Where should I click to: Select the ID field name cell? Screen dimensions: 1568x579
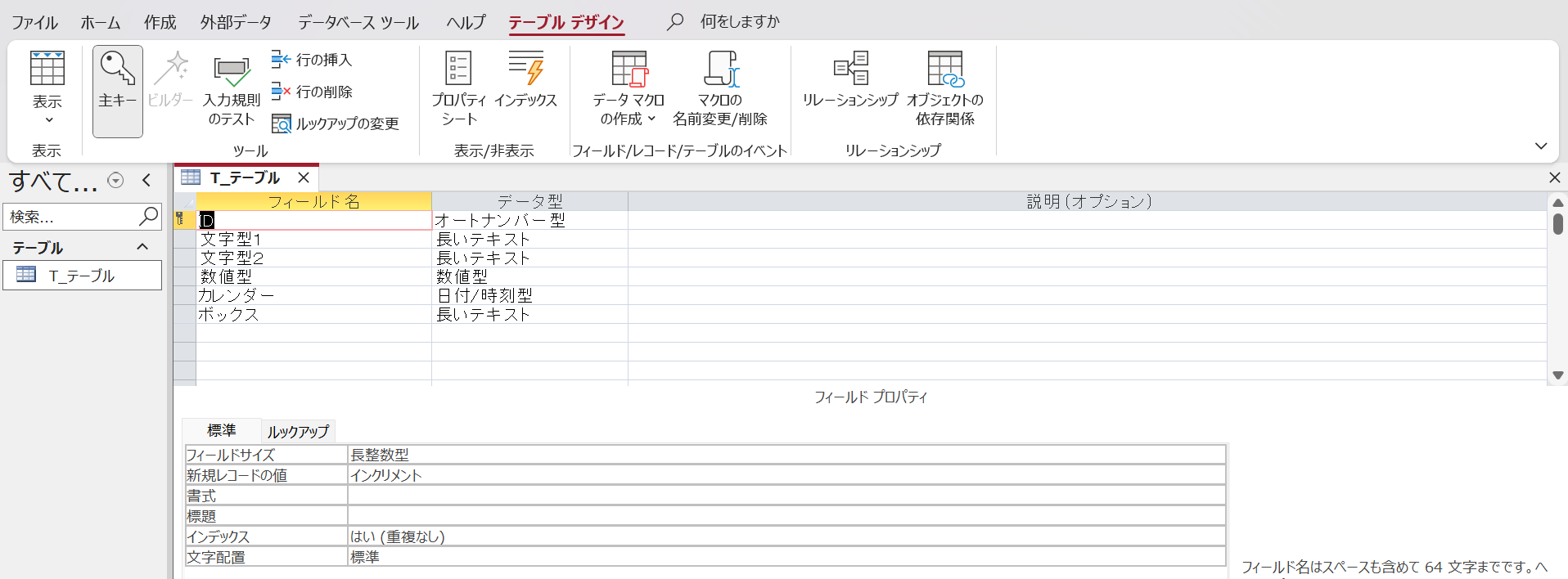tap(313, 220)
